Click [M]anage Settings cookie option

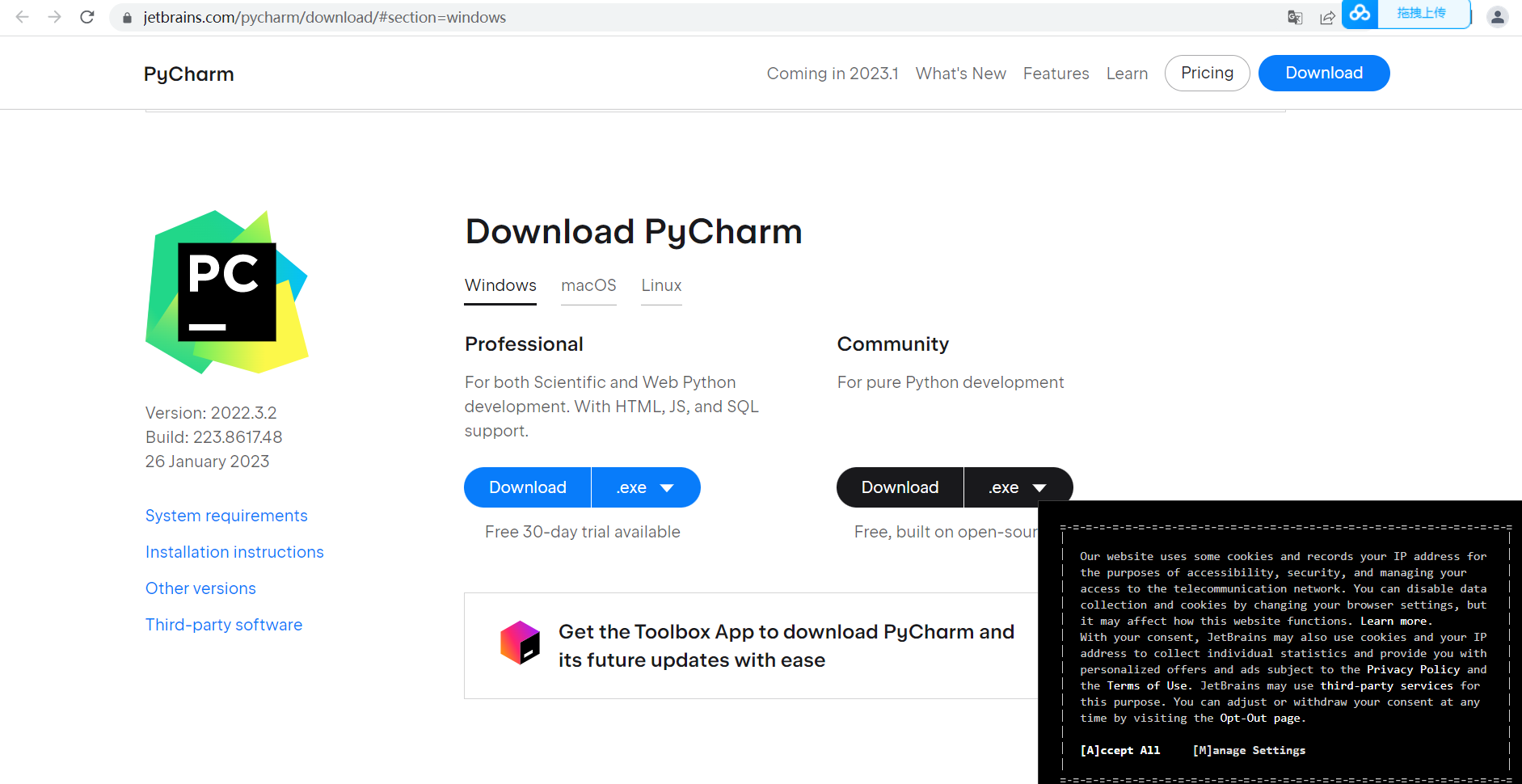[x=1249, y=750]
